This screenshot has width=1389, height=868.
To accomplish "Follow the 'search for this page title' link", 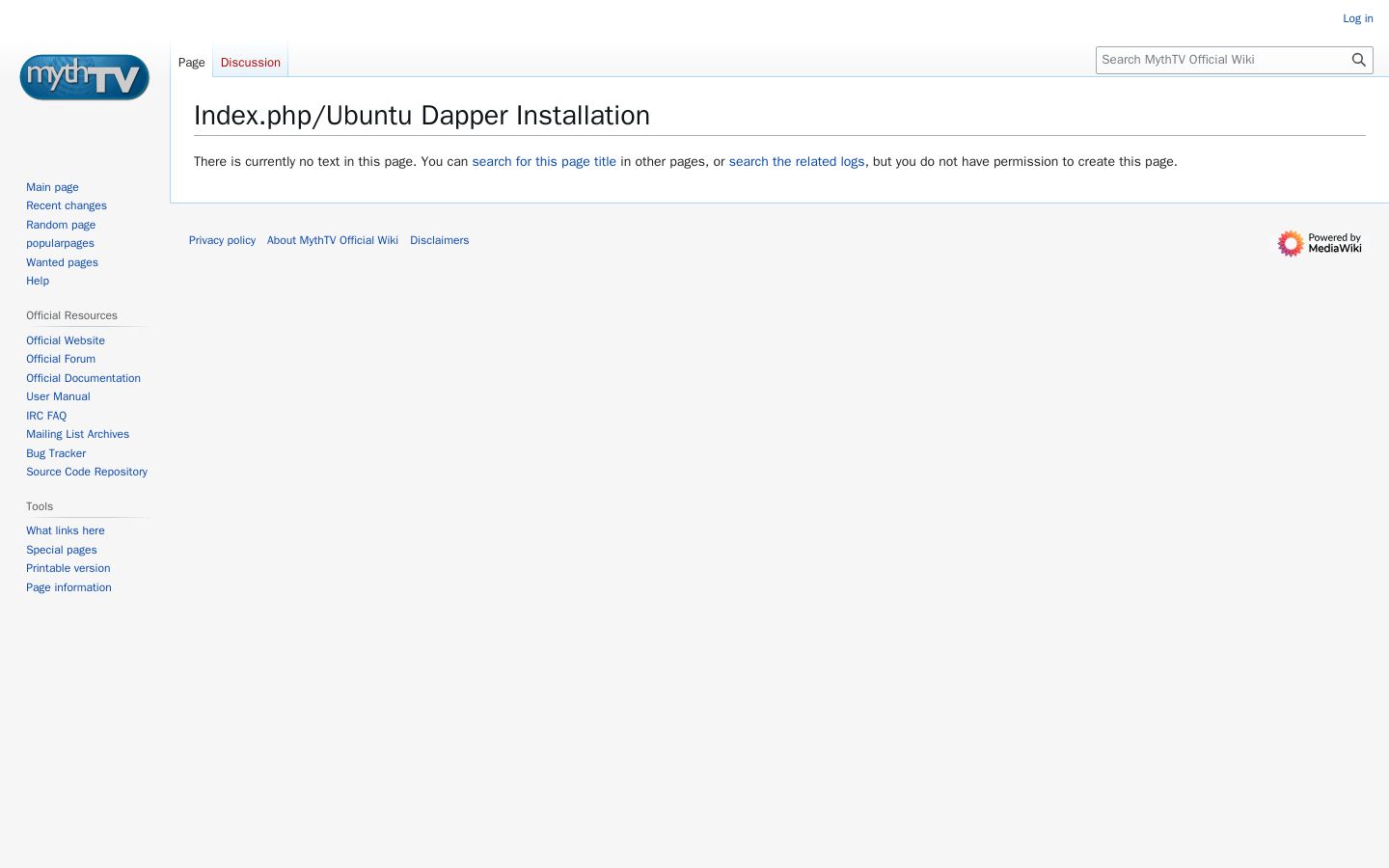I will tap(544, 162).
